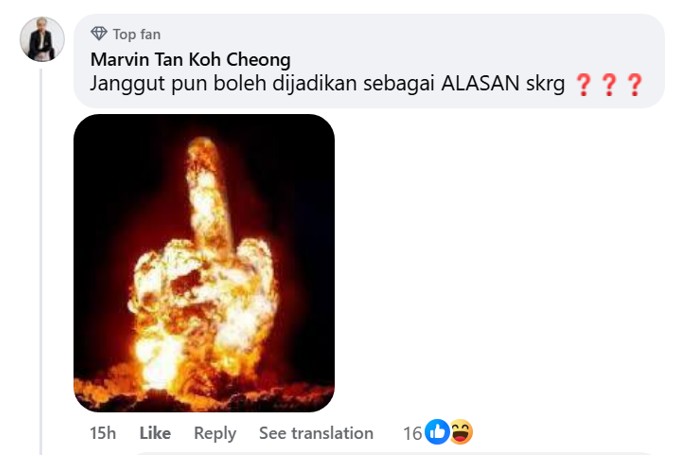Click the middle red question mark emoji
This screenshot has height=457, width=675.
click(609, 84)
